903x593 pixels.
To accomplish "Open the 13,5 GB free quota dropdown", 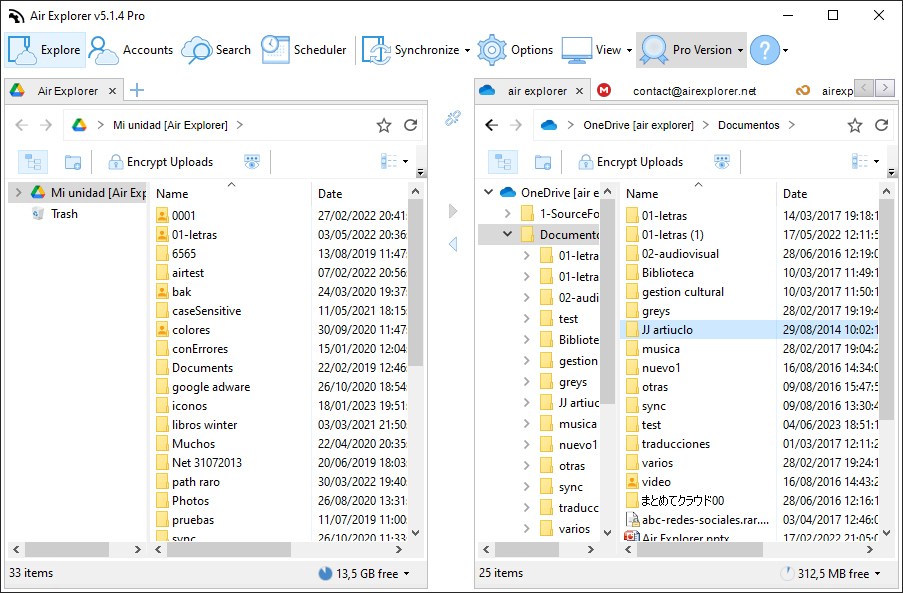I will pyautogui.click(x=364, y=573).
